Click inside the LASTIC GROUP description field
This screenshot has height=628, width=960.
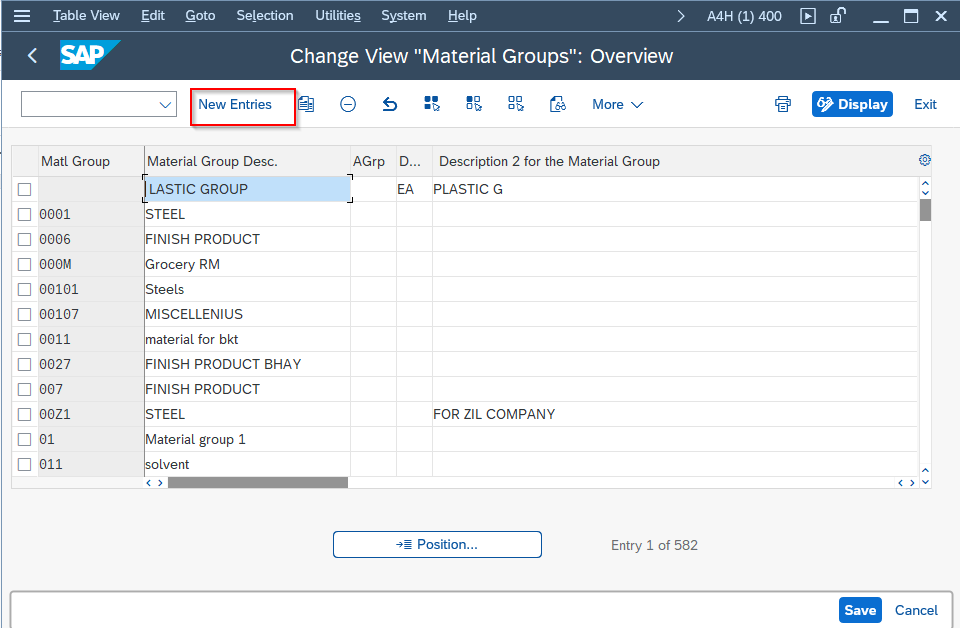pos(247,188)
